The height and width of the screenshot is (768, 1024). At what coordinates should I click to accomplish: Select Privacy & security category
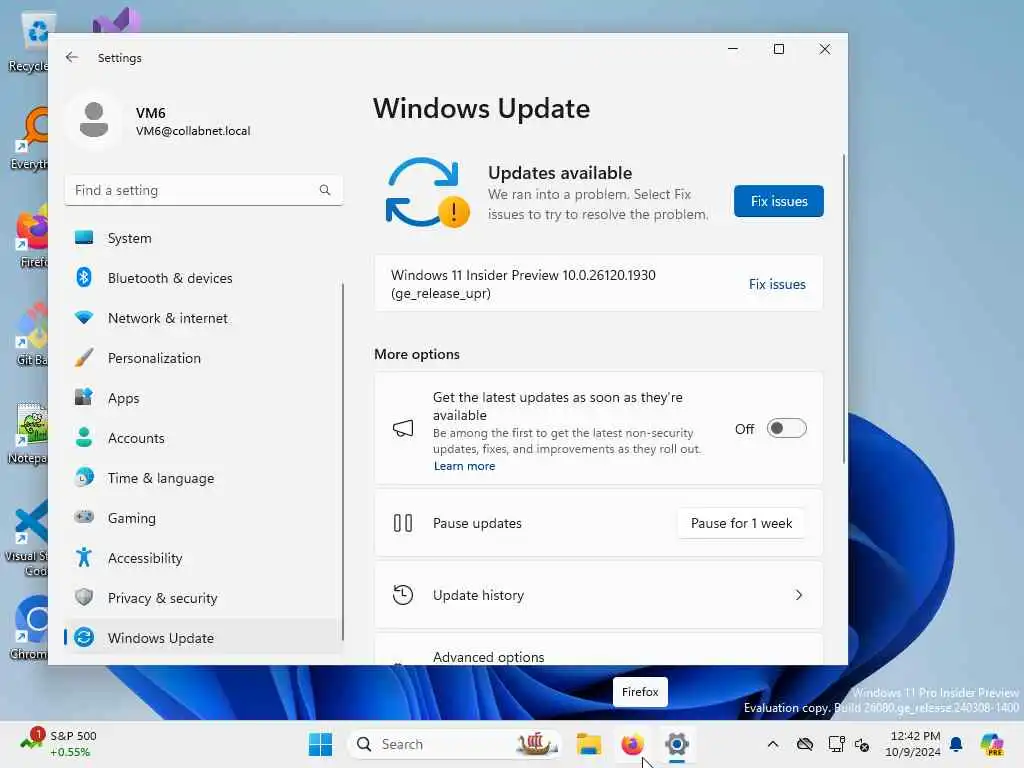(x=204, y=598)
